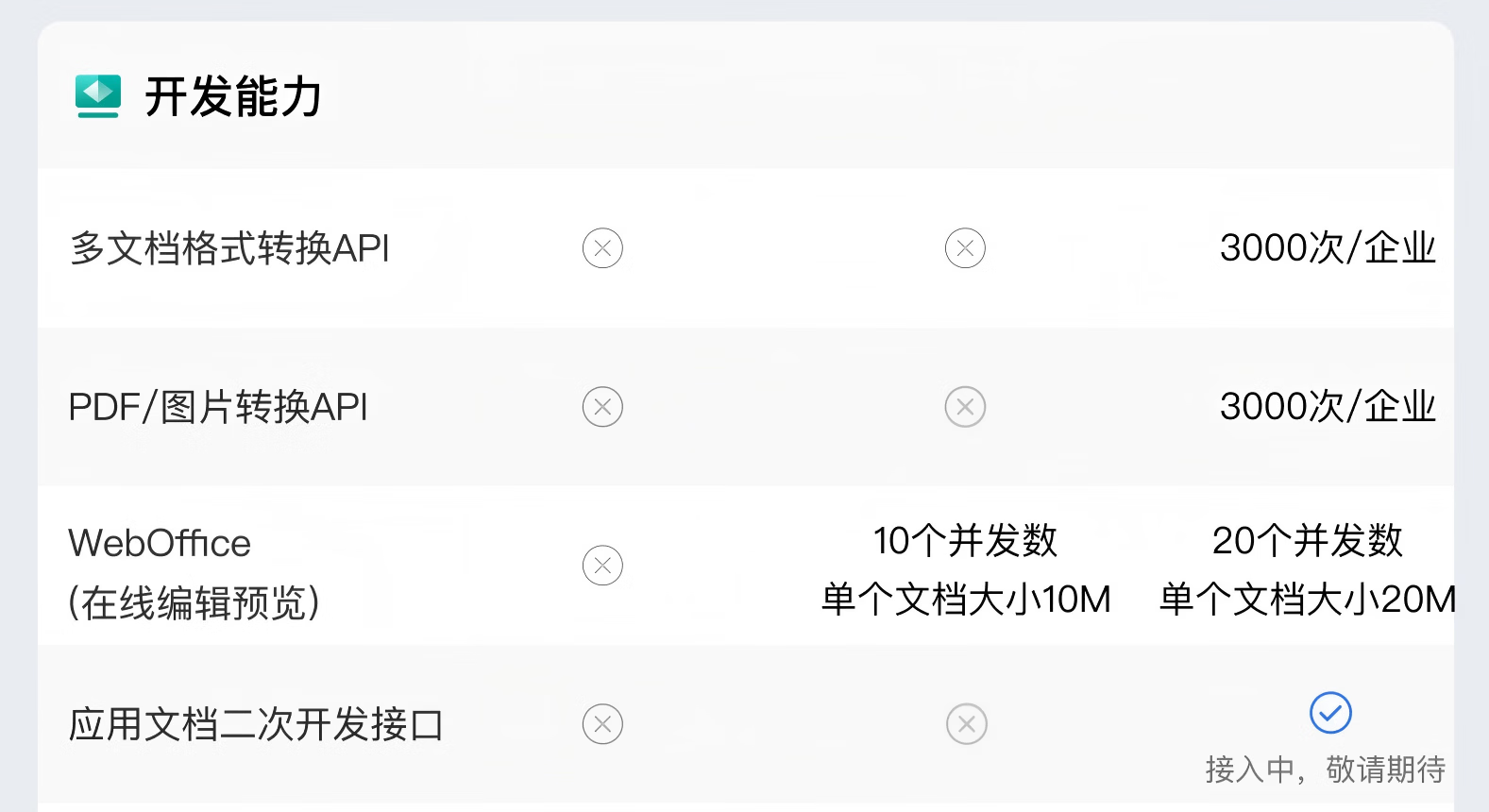Select the PDF/图片转换API label
Screen dimensions: 1489x812
[x=218, y=407]
